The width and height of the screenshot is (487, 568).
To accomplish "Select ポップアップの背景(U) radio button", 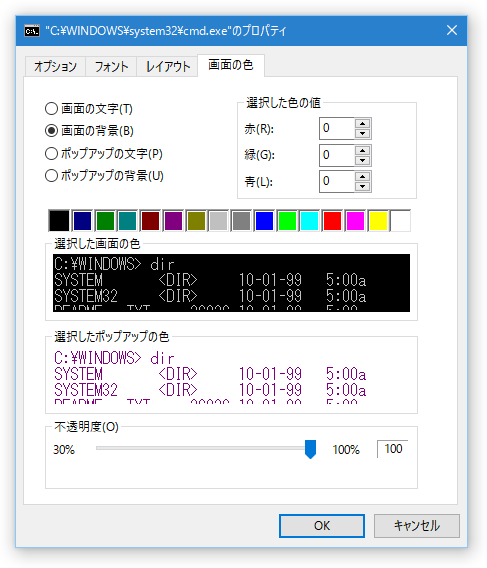I will pos(51,176).
